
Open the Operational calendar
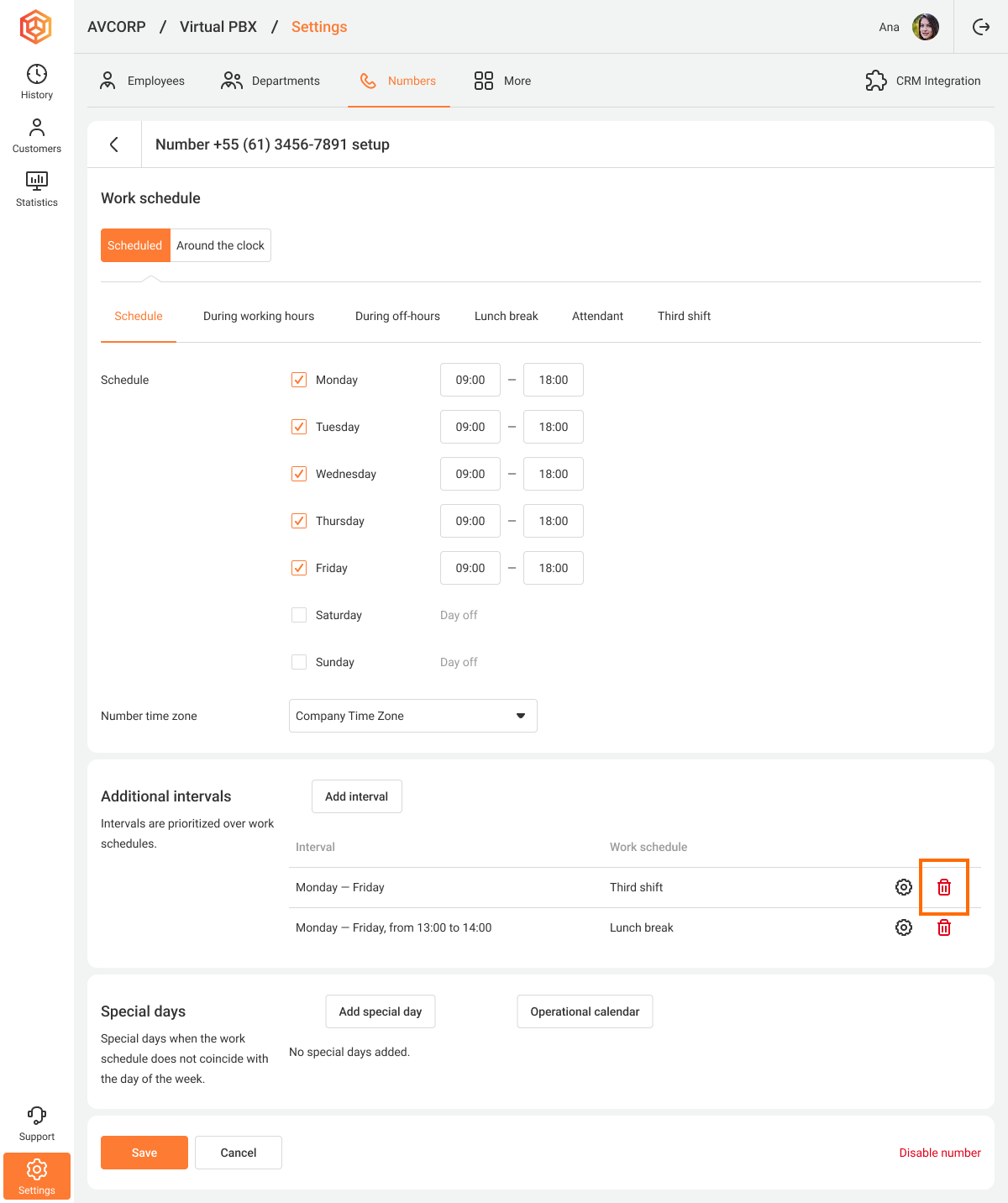[585, 1011]
